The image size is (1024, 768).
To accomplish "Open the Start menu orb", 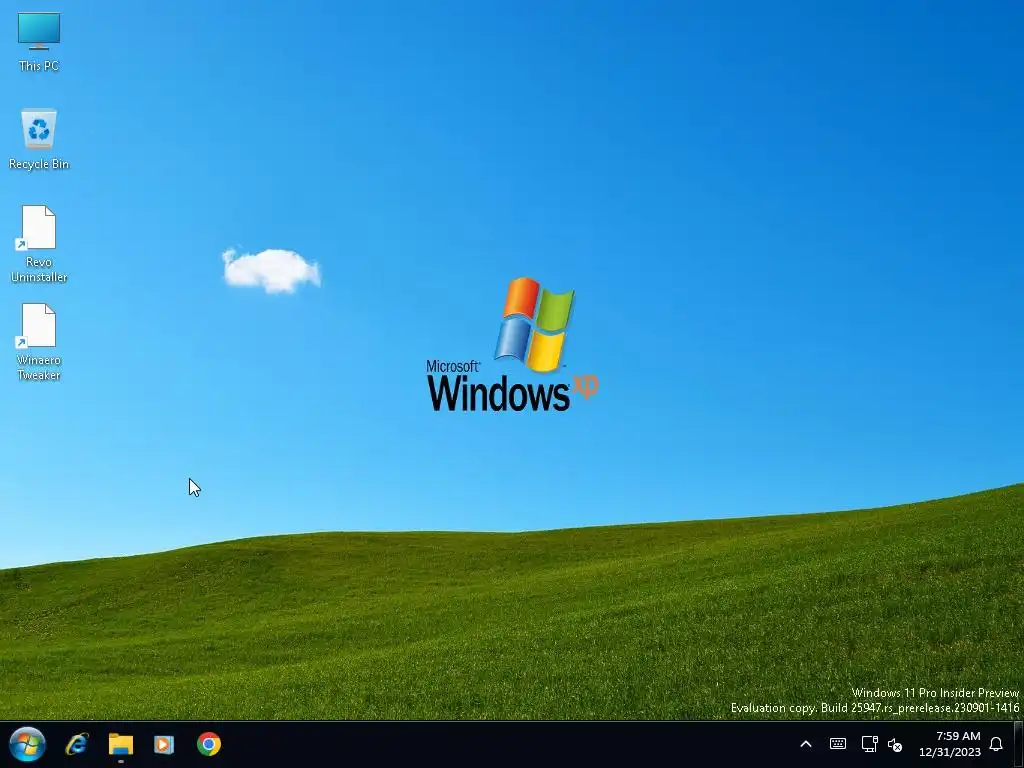I will [x=27, y=744].
